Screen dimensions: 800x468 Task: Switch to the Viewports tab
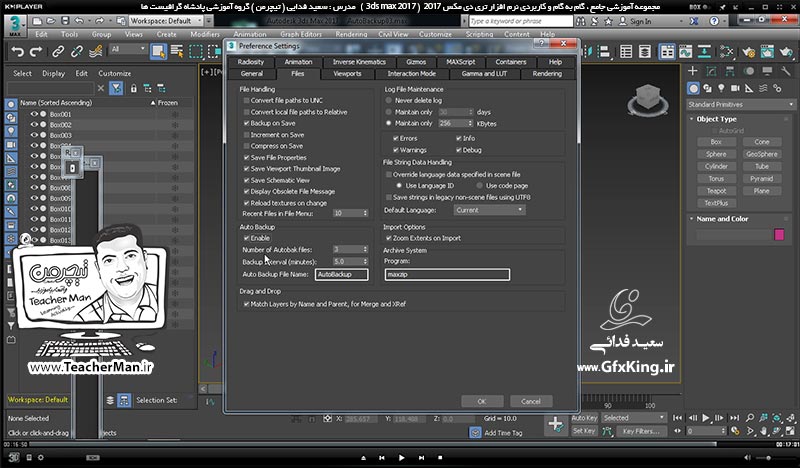pyautogui.click(x=347, y=74)
